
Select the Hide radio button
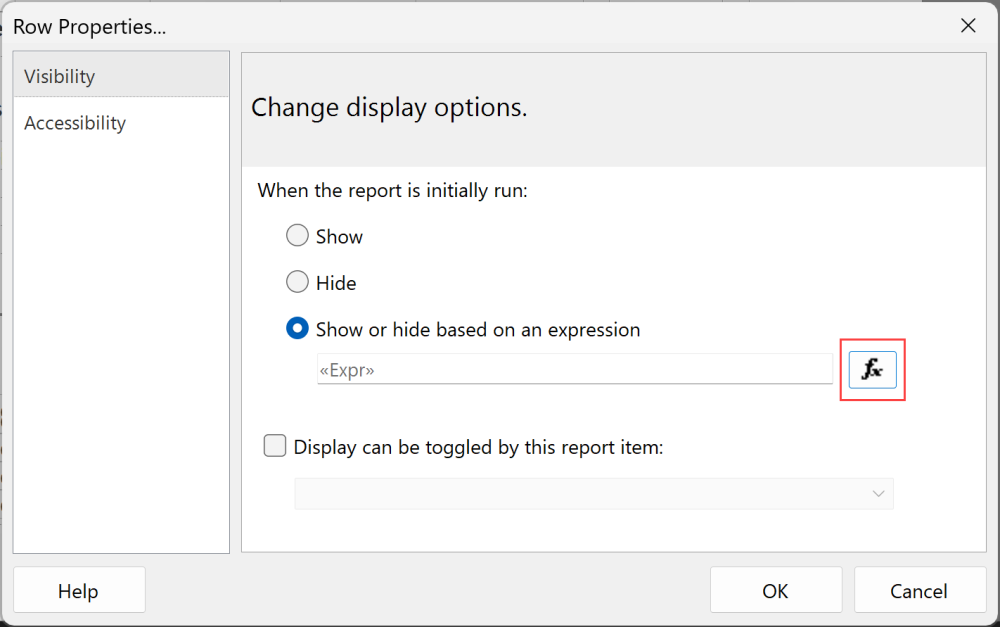pos(297,282)
